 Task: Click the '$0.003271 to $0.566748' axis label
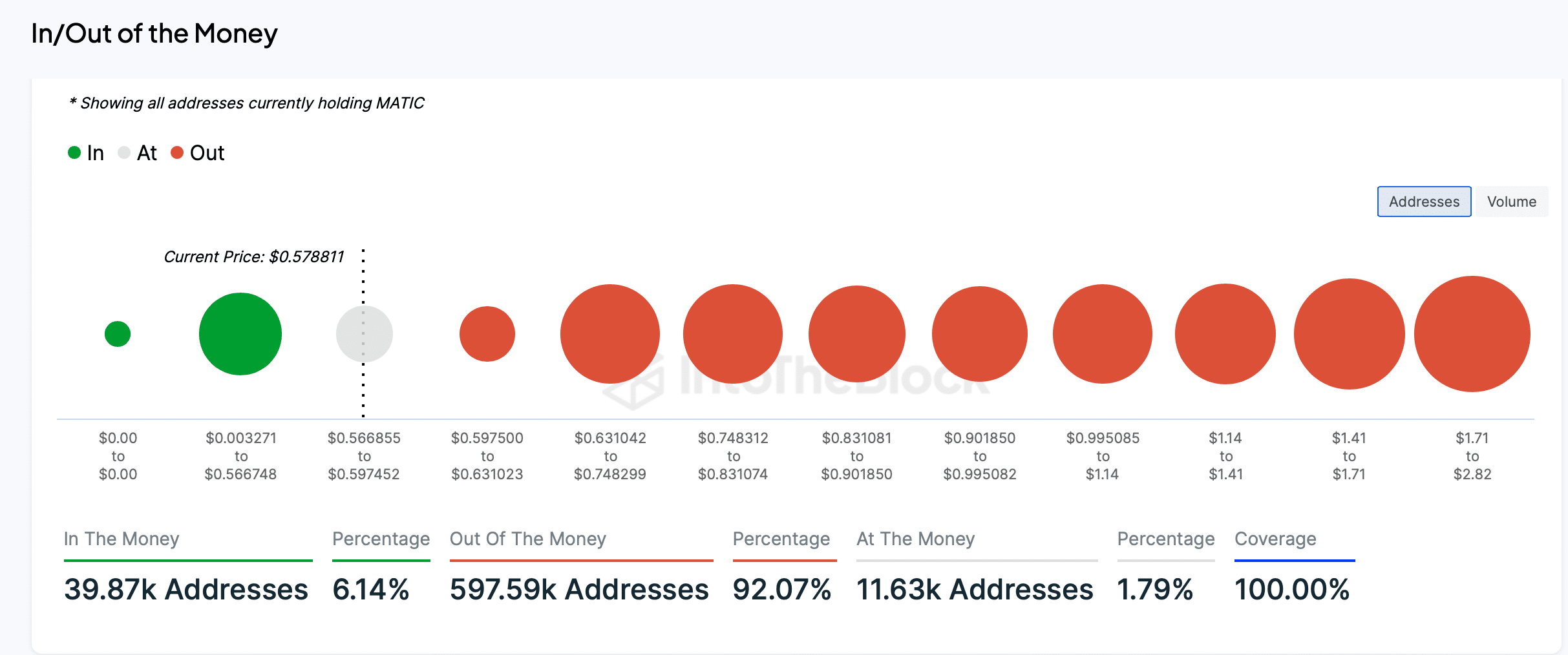[x=240, y=456]
